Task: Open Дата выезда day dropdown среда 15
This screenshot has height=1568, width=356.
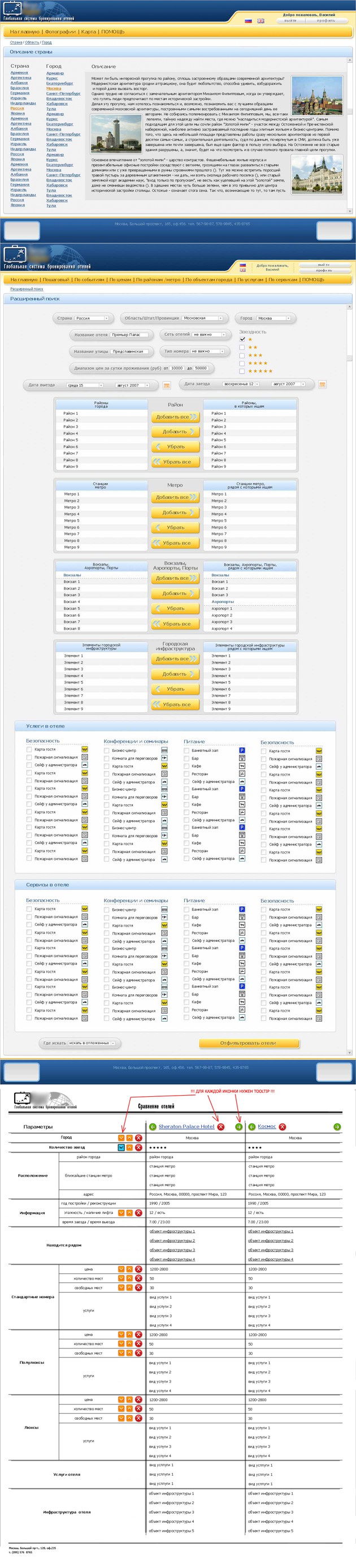Action: (85, 385)
